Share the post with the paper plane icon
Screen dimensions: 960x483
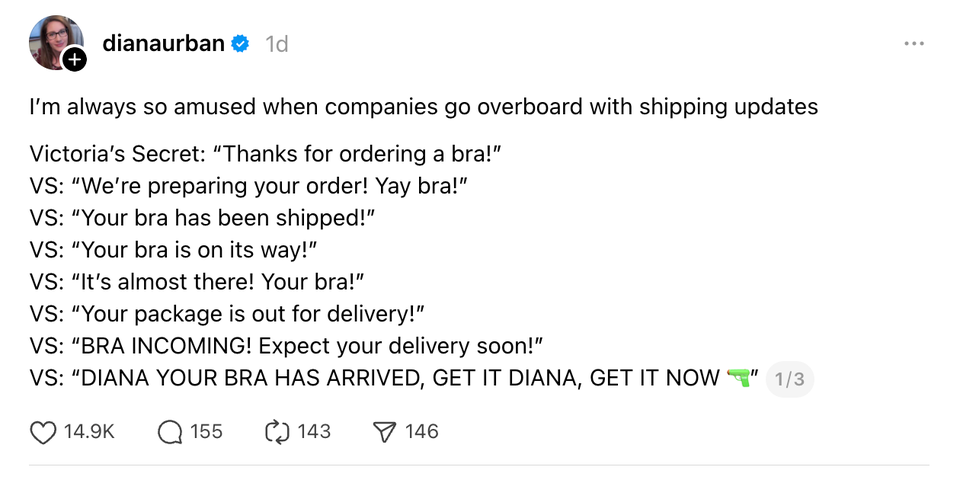tap(384, 432)
